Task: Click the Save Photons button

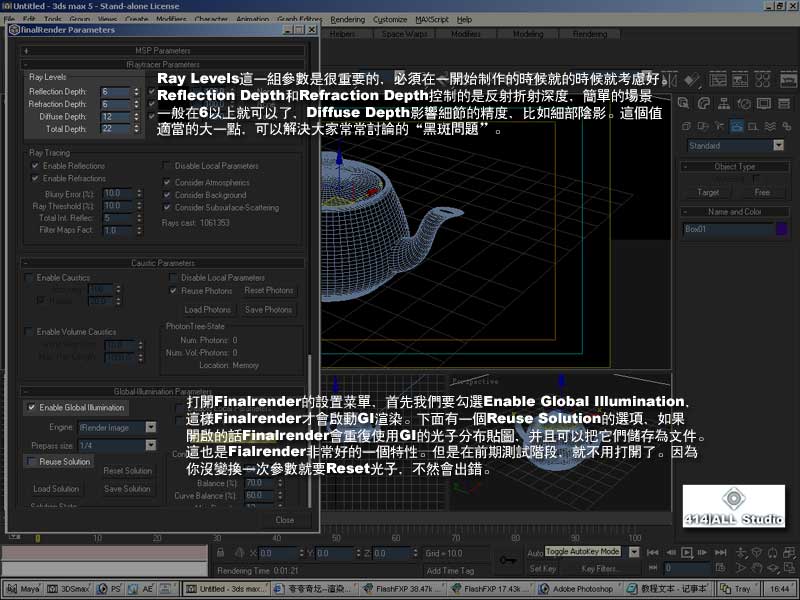Action: pos(268,310)
